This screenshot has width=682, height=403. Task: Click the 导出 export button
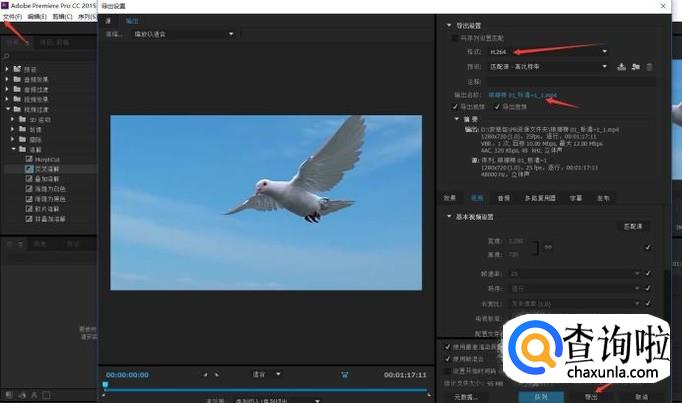click(x=590, y=396)
